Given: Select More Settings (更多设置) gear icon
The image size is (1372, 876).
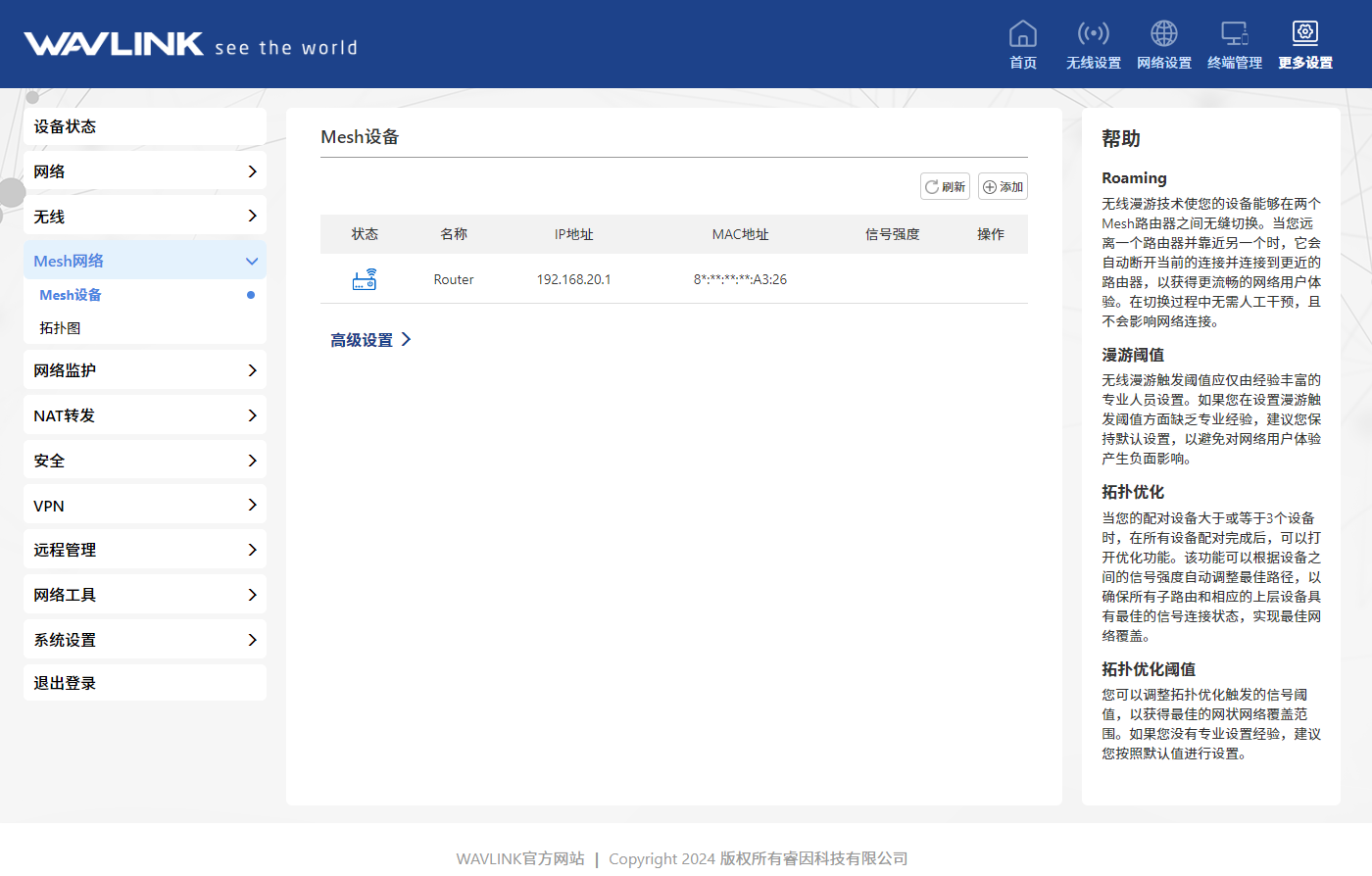Looking at the screenshot, I should click(x=1304, y=34).
